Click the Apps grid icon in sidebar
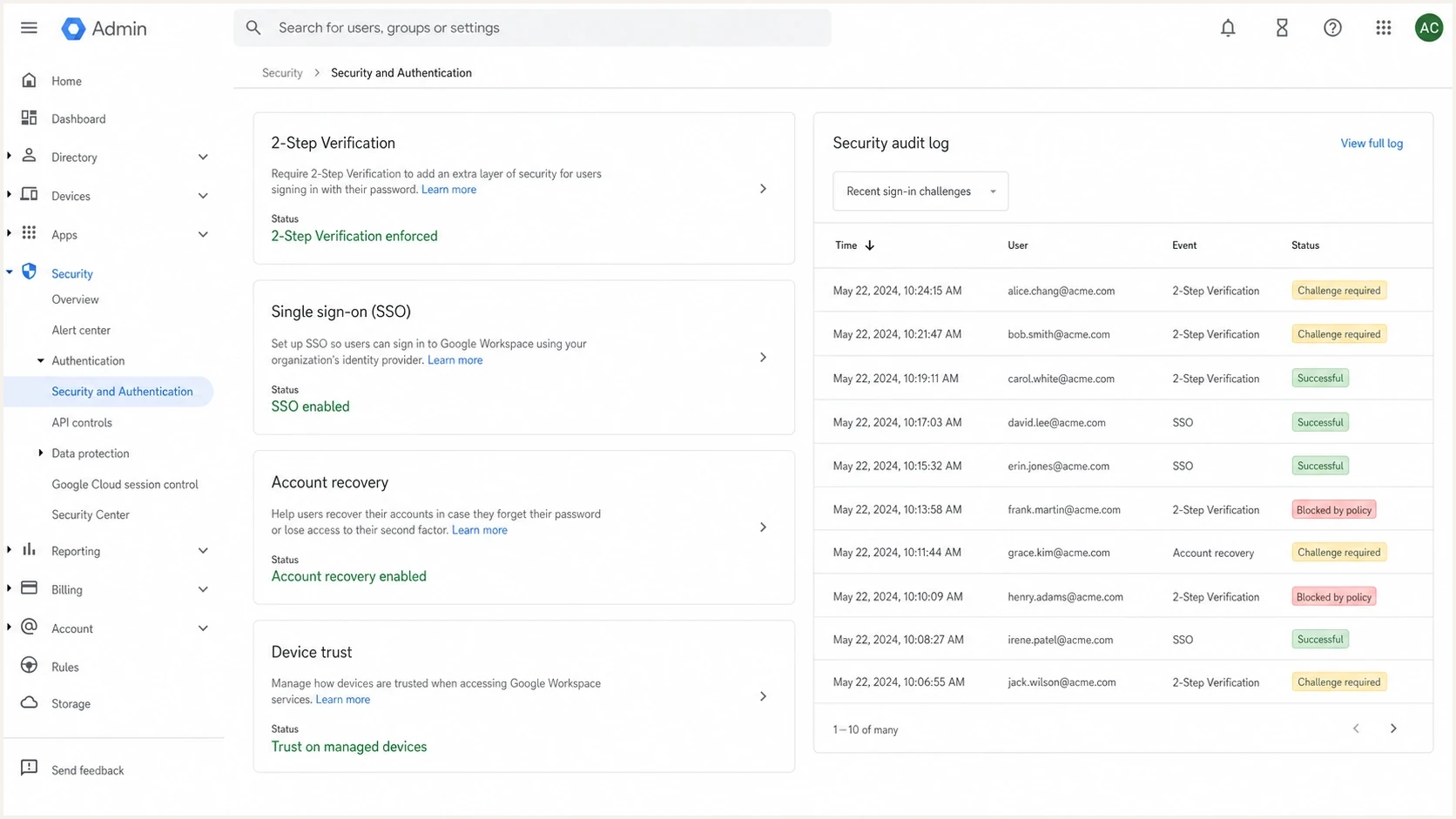This screenshot has height=819, width=1456. (29, 233)
